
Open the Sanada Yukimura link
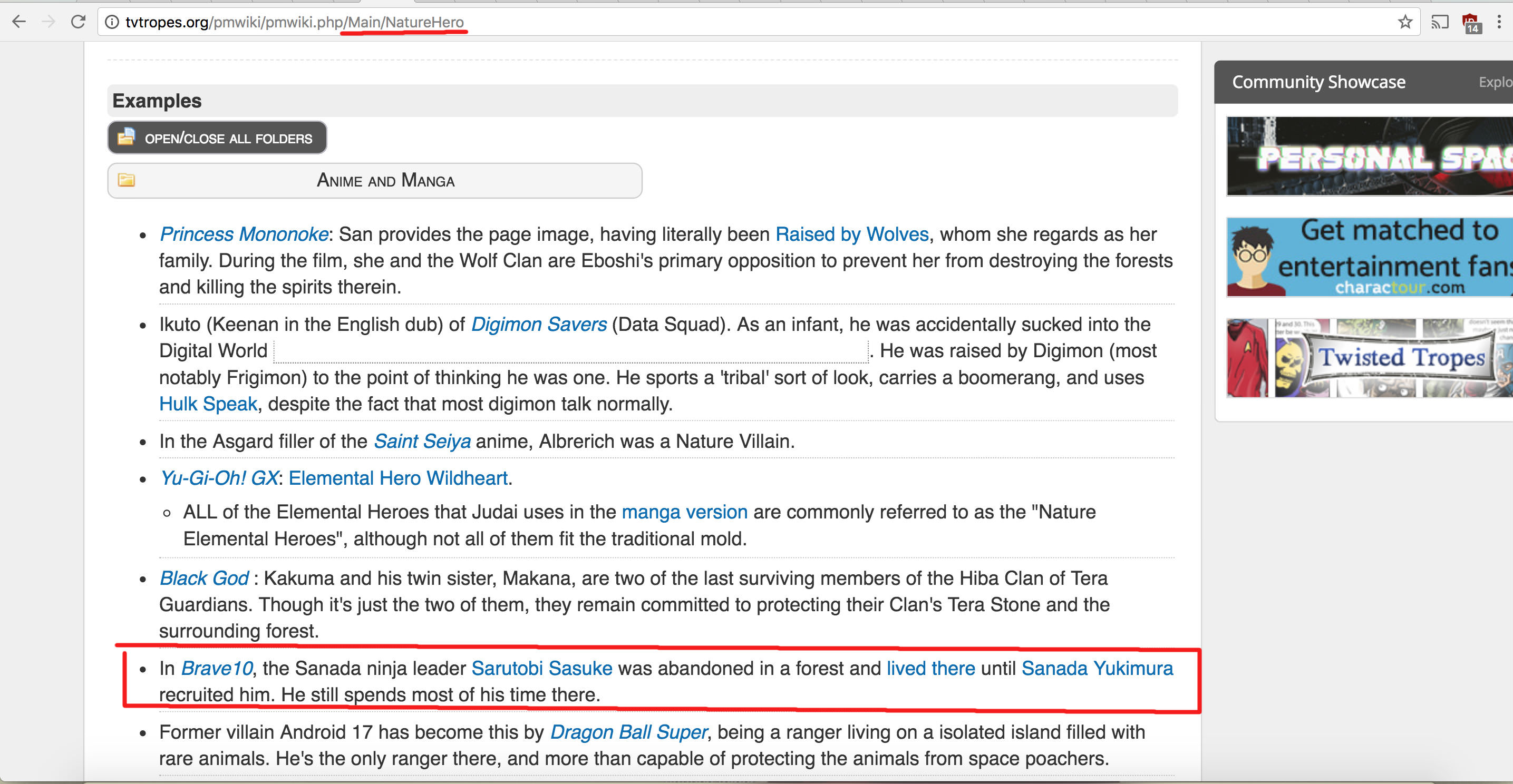[1097, 668]
